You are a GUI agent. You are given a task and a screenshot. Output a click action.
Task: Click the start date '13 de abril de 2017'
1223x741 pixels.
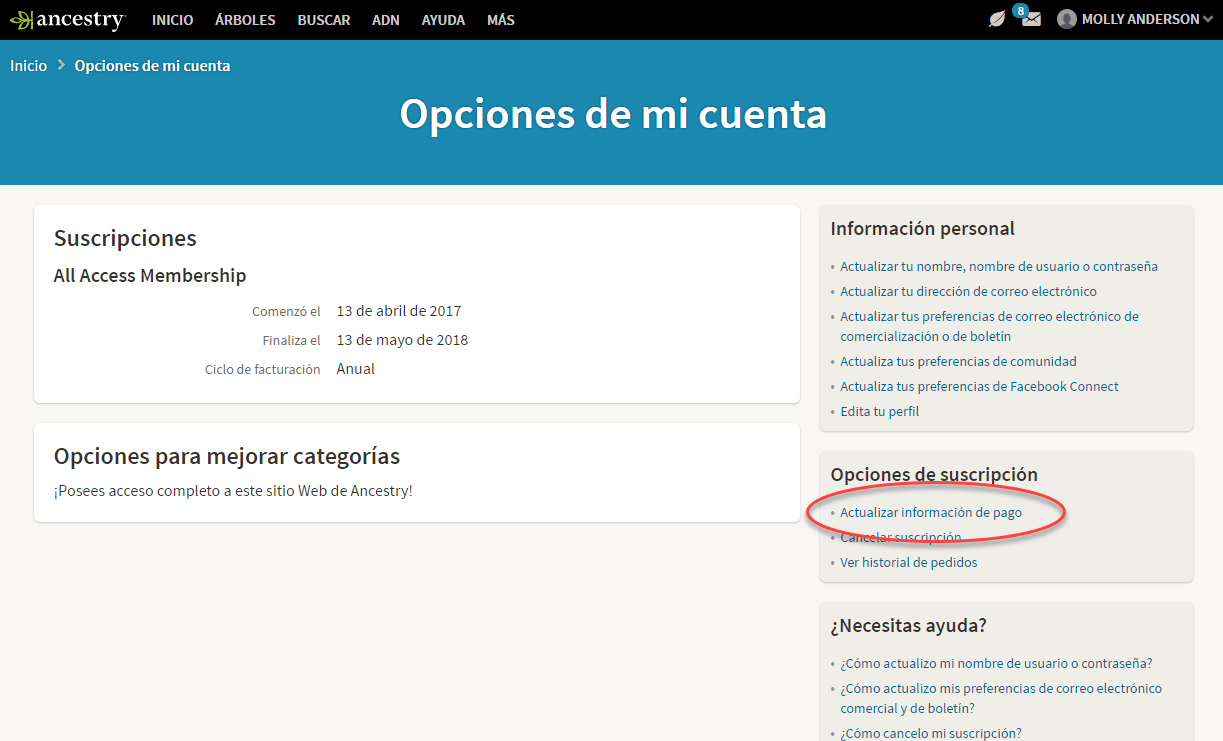[x=399, y=311]
